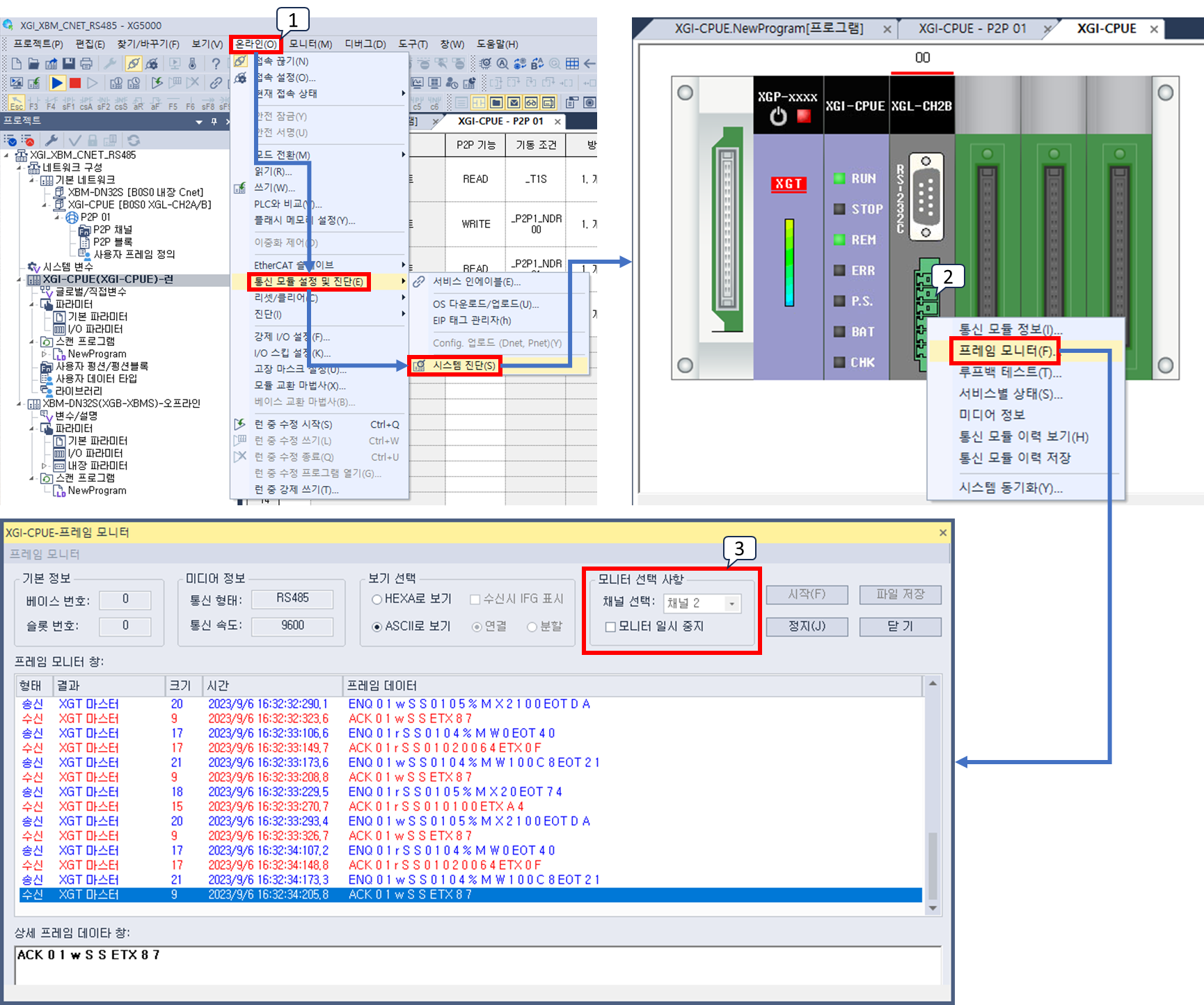Close frame monitor with the 닫기 button

click(900, 626)
